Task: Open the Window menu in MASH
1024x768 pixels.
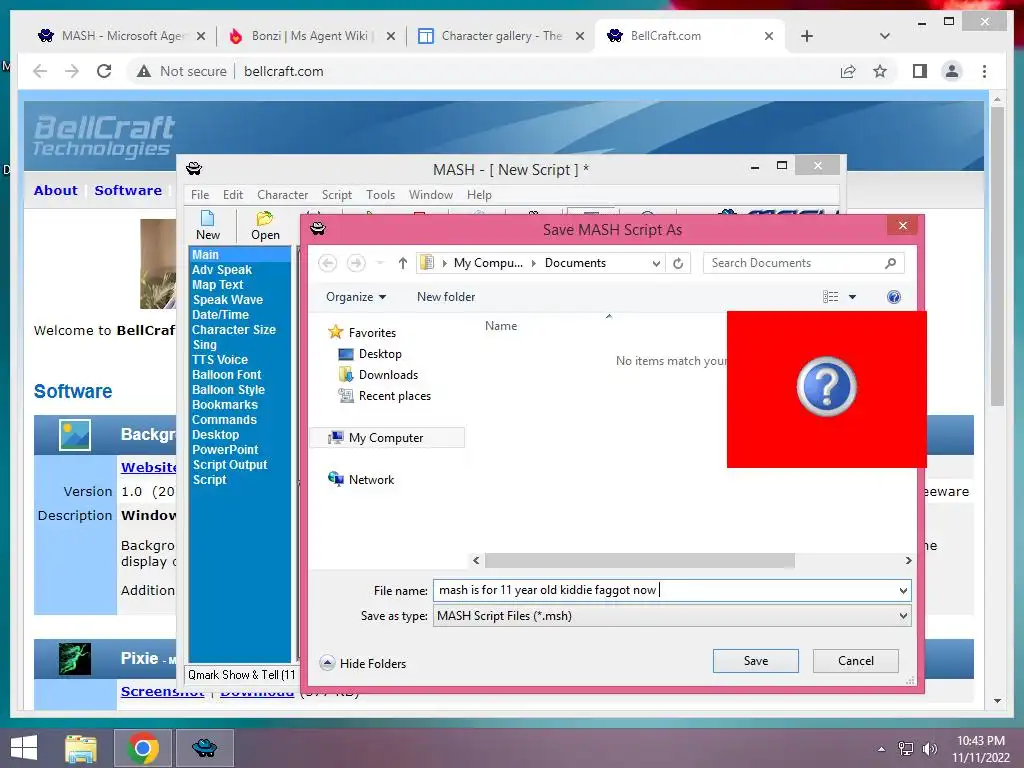Action: [x=430, y=195]
